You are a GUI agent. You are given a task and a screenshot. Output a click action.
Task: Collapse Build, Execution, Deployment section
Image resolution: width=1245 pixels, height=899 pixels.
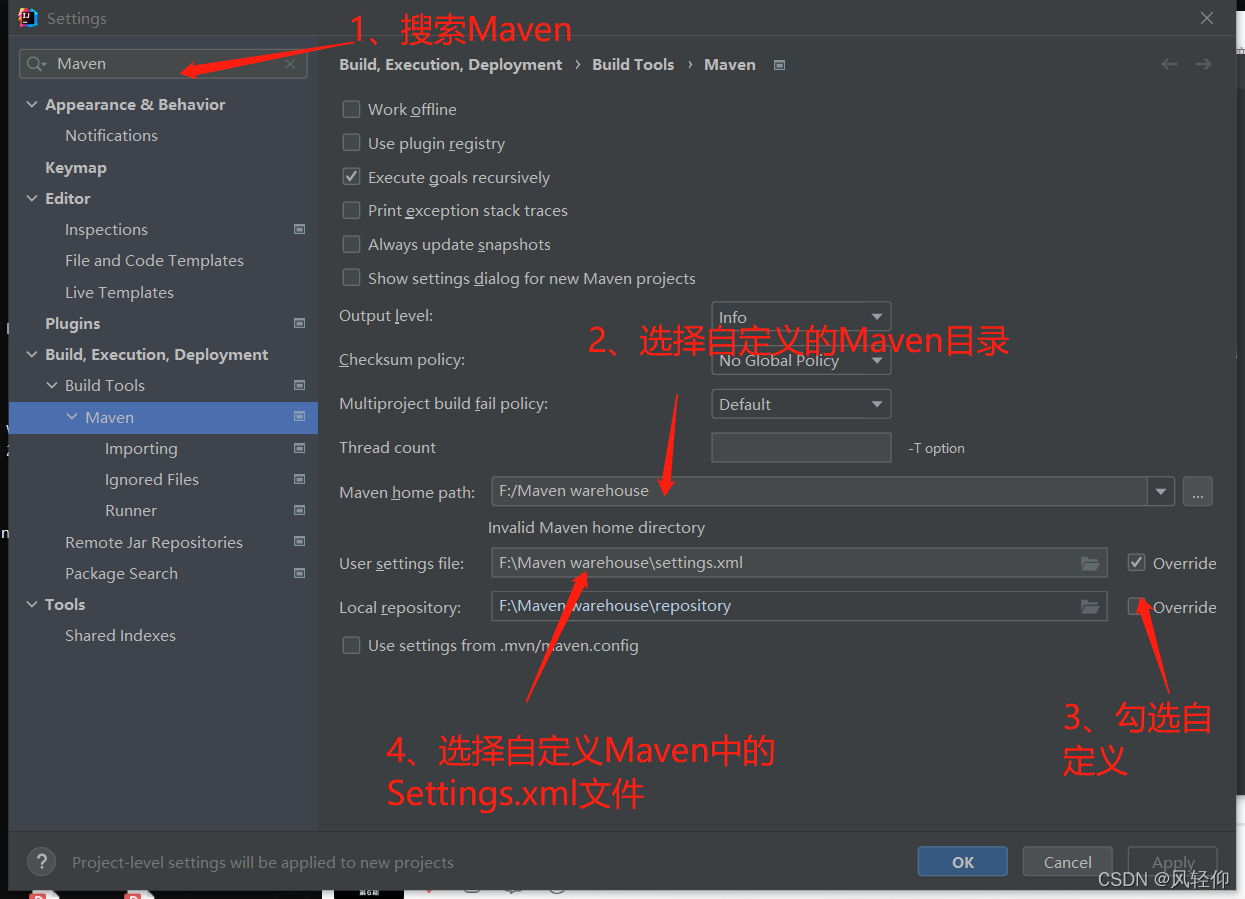(x=32, y=354)
